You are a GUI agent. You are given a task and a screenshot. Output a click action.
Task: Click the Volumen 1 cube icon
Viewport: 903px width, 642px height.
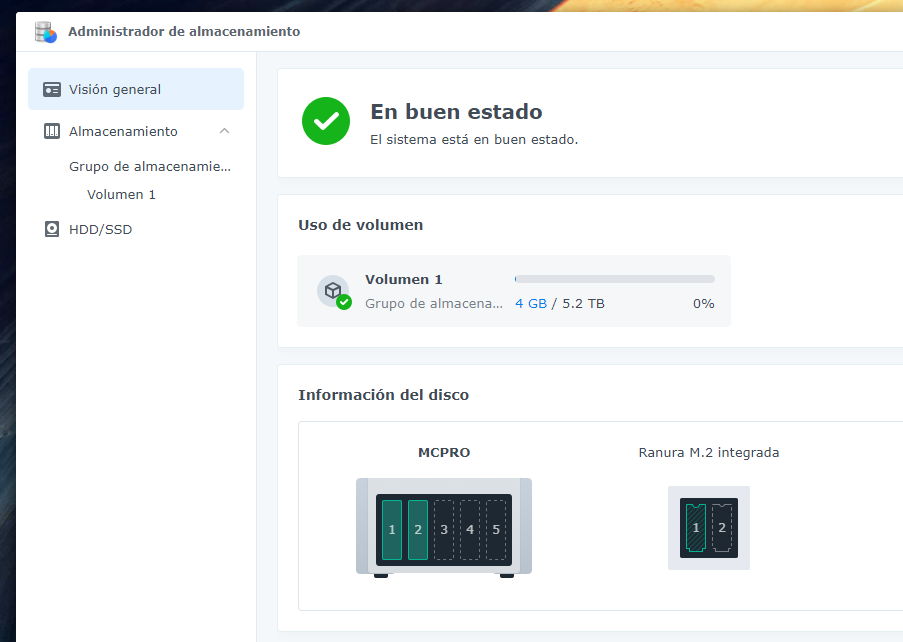(x=333, y=290)
